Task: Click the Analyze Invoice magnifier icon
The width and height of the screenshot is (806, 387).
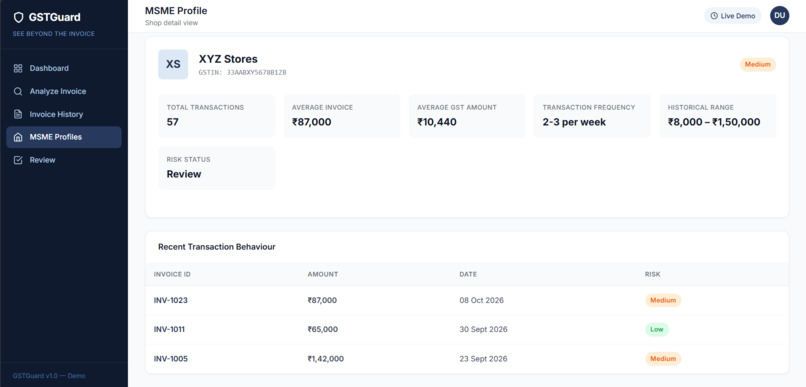Action: pos(18,91)
